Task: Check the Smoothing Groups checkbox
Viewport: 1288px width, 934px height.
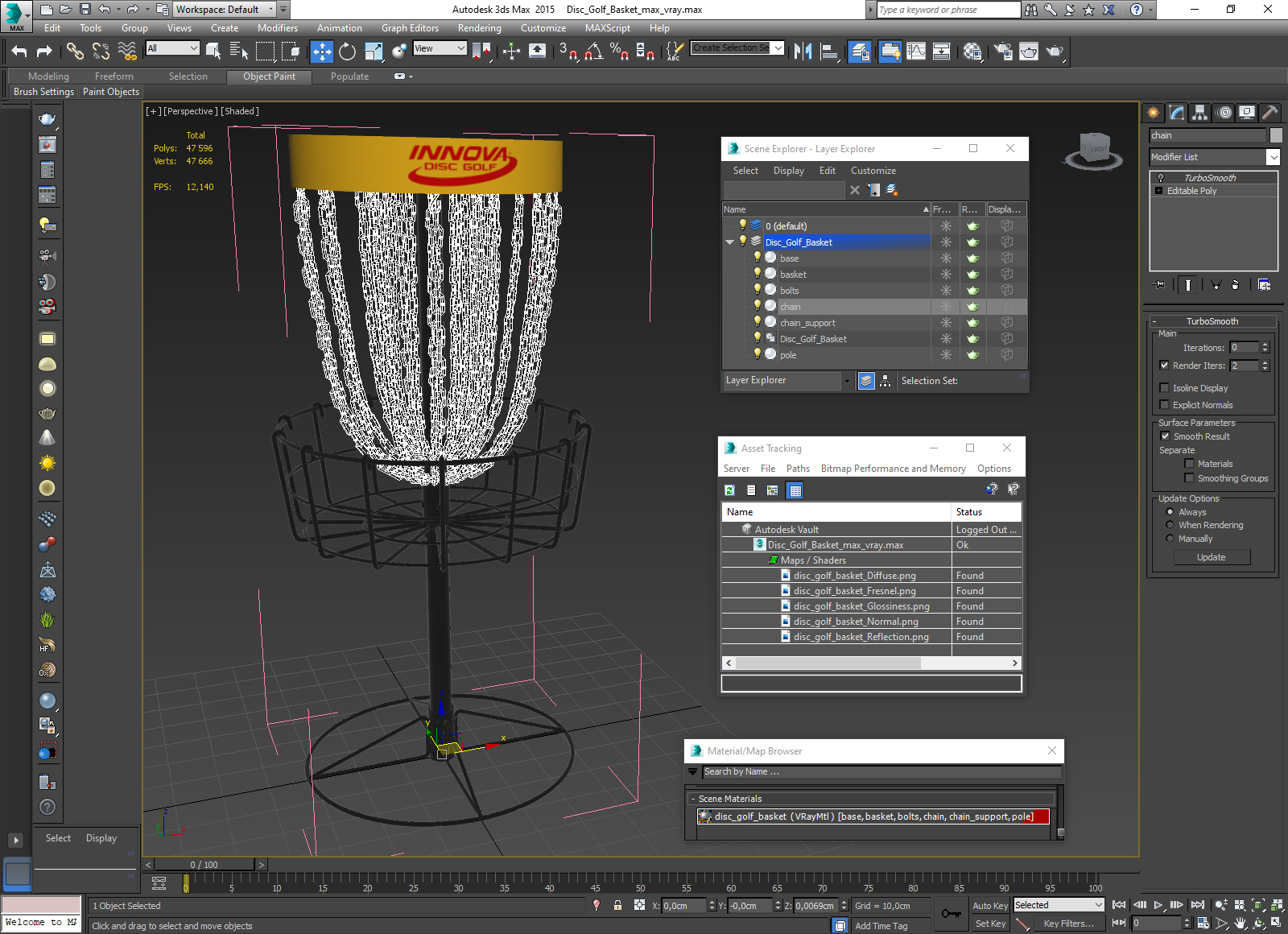Action: [x=1189, y=478]
